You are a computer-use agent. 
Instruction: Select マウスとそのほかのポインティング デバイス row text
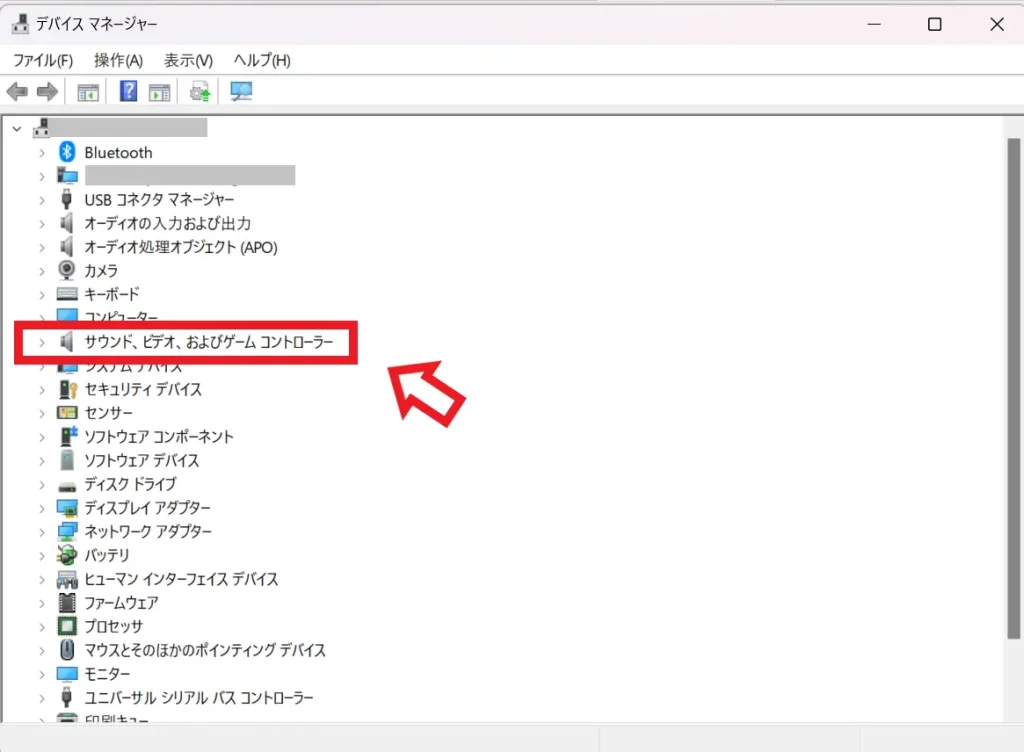point(204,650)
